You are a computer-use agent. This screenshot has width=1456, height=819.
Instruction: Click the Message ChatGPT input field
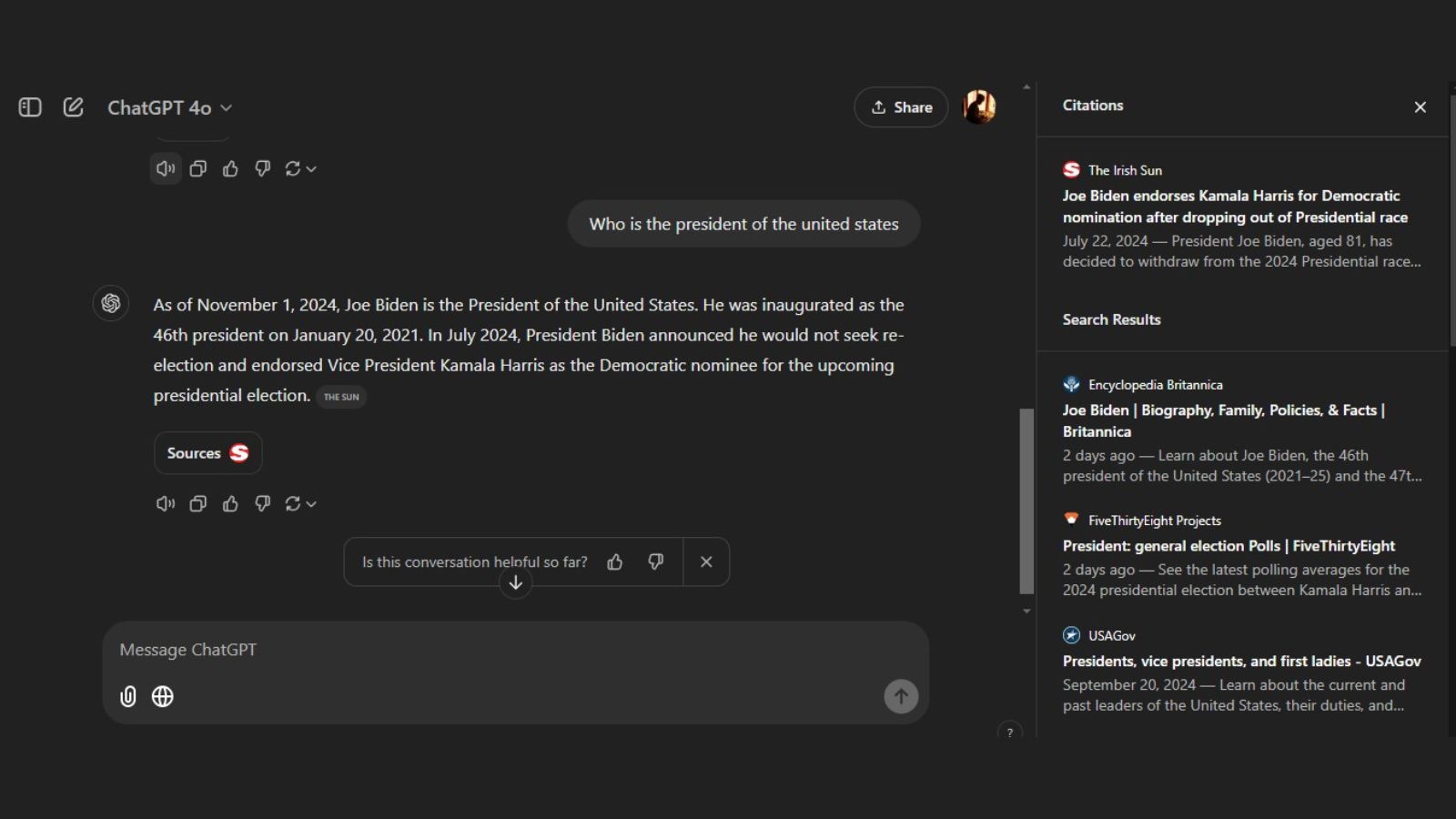coord(500,650)
